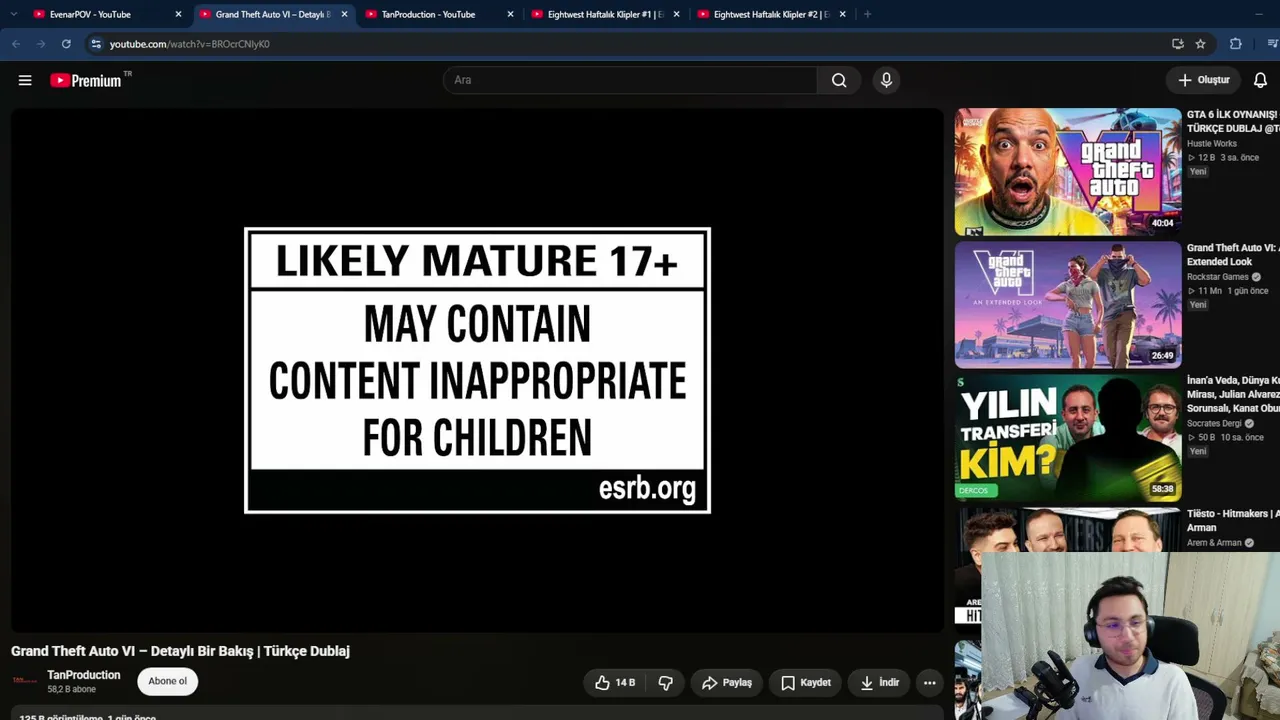Click the magnifier search button

coord(839,80)
